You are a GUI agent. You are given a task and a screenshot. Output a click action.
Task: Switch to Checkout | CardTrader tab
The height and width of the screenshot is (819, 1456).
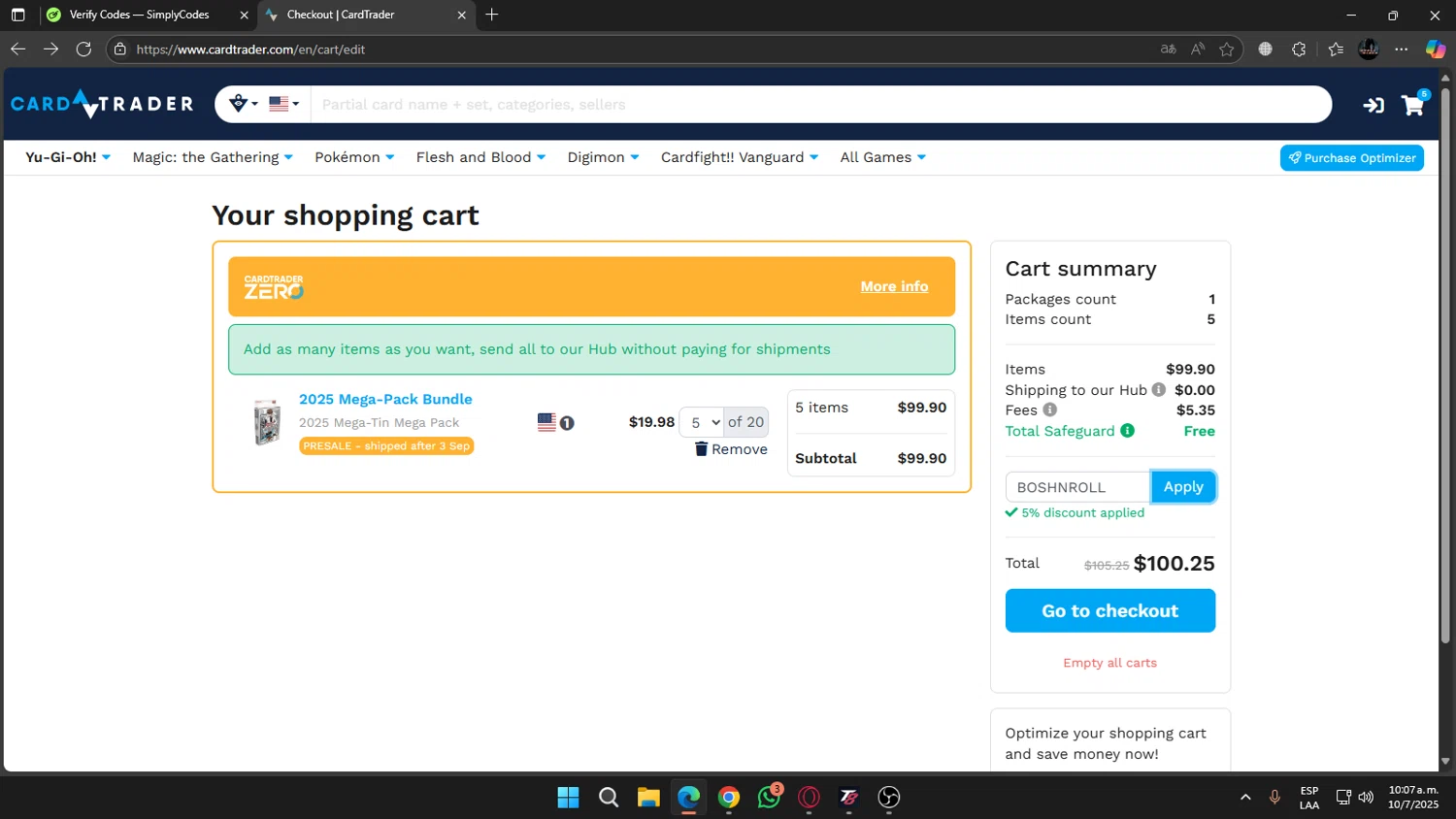coord(341,15)
